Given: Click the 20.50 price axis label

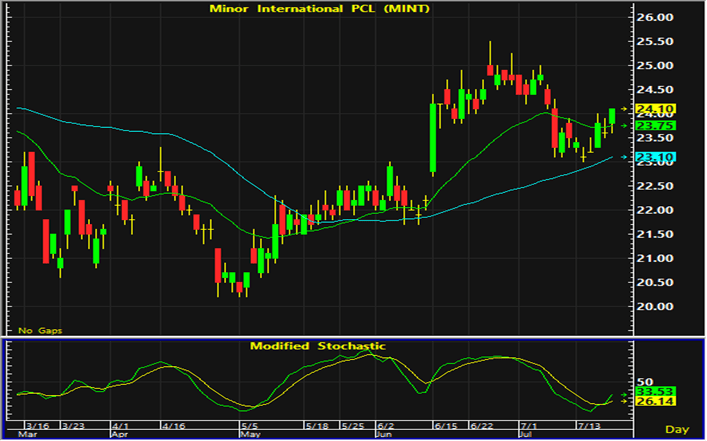Looking at the screenshot, I should [654, 282].
